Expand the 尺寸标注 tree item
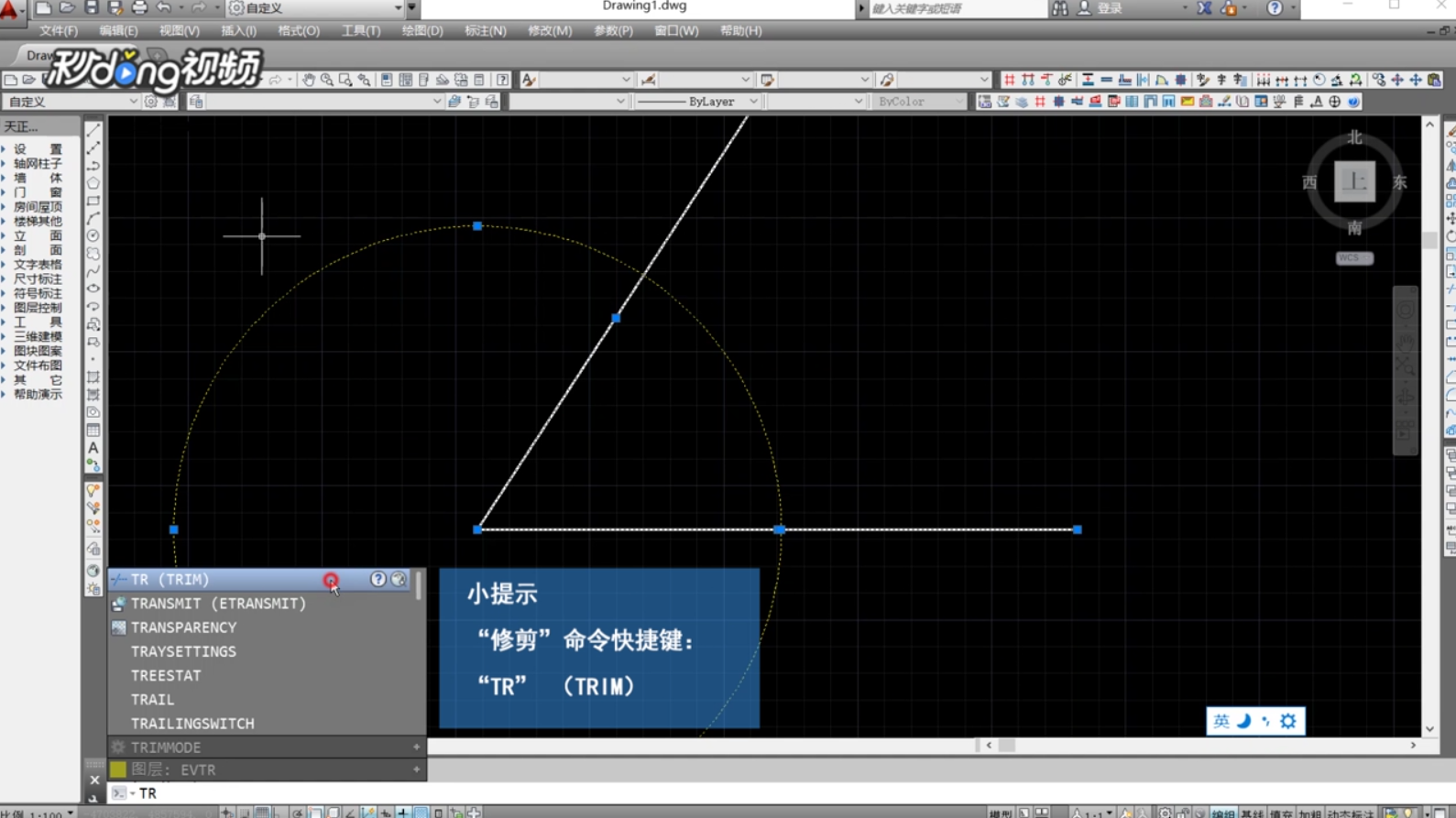 (4, 279)
